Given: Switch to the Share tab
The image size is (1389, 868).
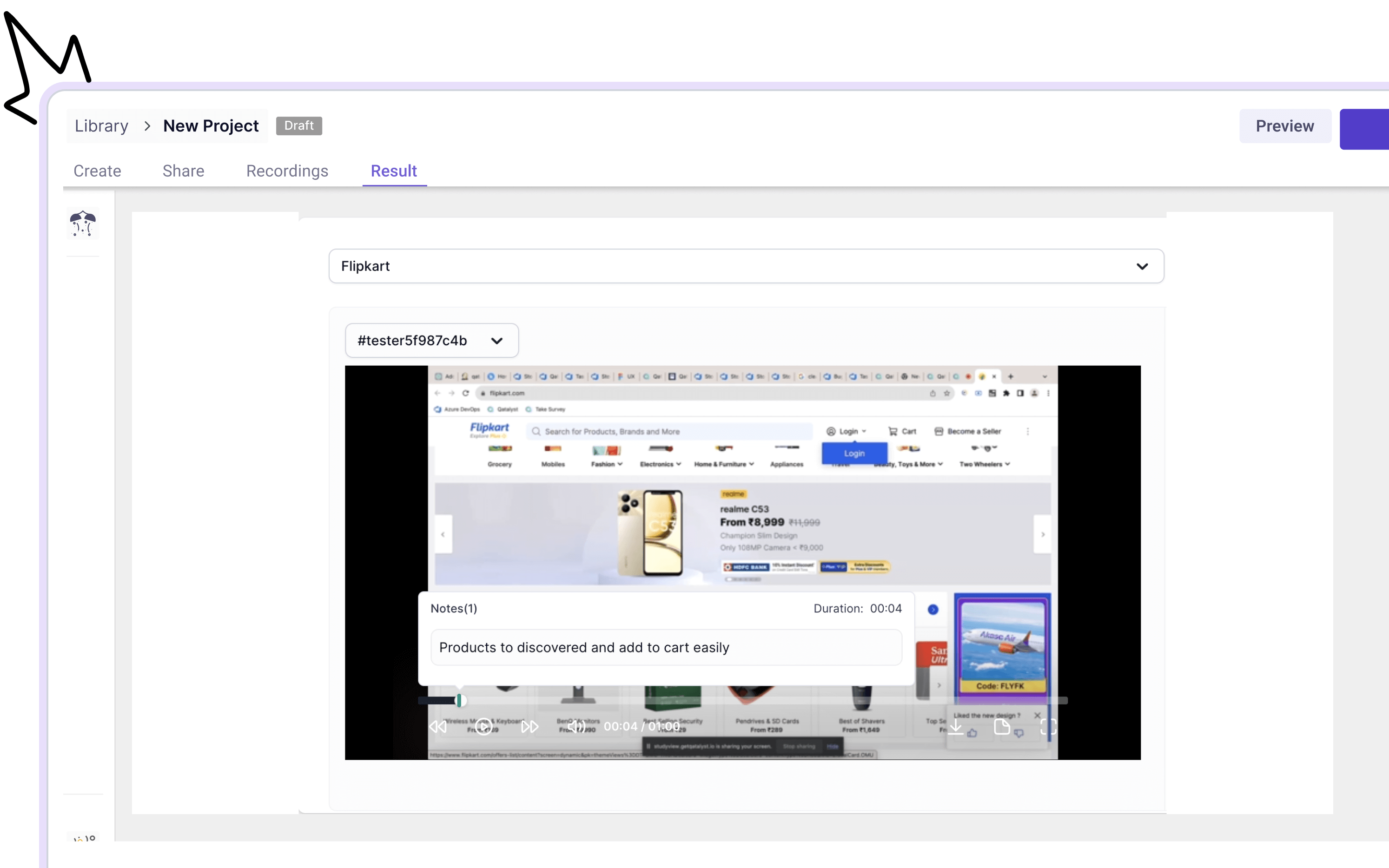Looking at the screenshot, I should click(183, 171).
